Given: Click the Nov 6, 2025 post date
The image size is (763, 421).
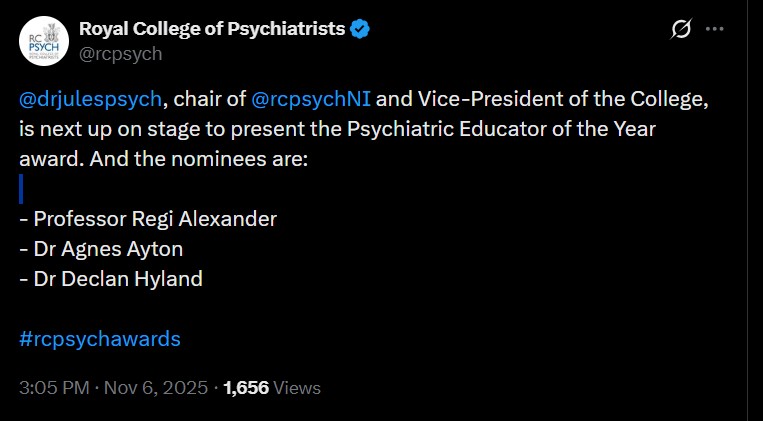Looking at the screenshot, I should [154, 387].
